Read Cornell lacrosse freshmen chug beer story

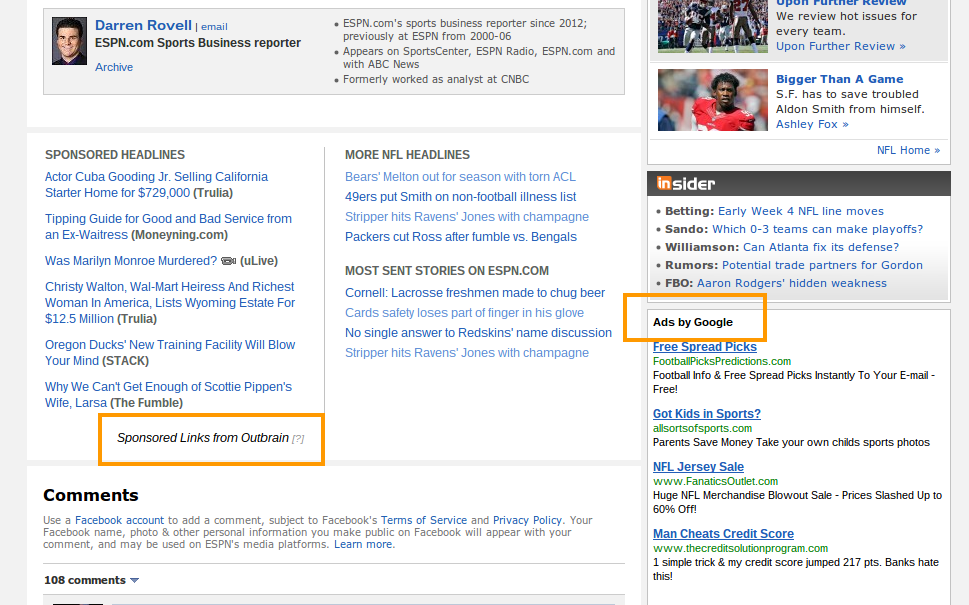(475, 293)
